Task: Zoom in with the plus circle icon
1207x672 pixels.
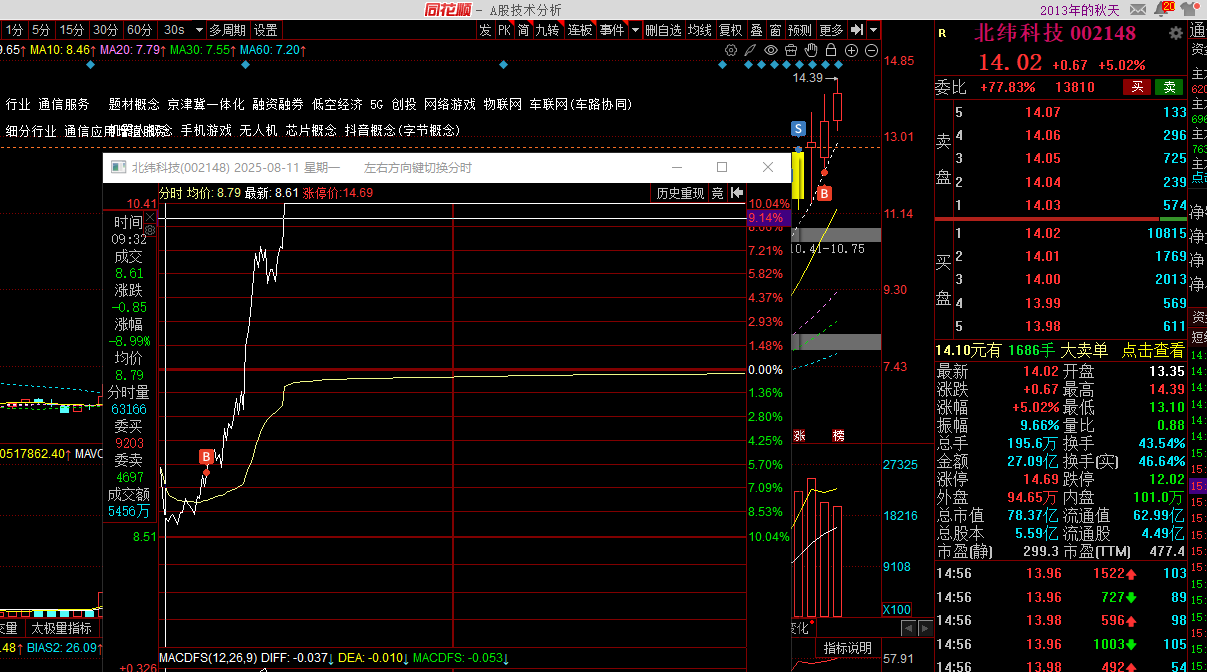Action: click(x=851, y=50)
